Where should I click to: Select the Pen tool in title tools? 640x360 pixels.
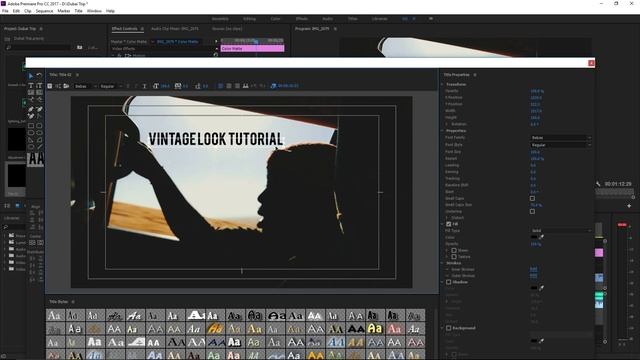(x=31, y=109)
